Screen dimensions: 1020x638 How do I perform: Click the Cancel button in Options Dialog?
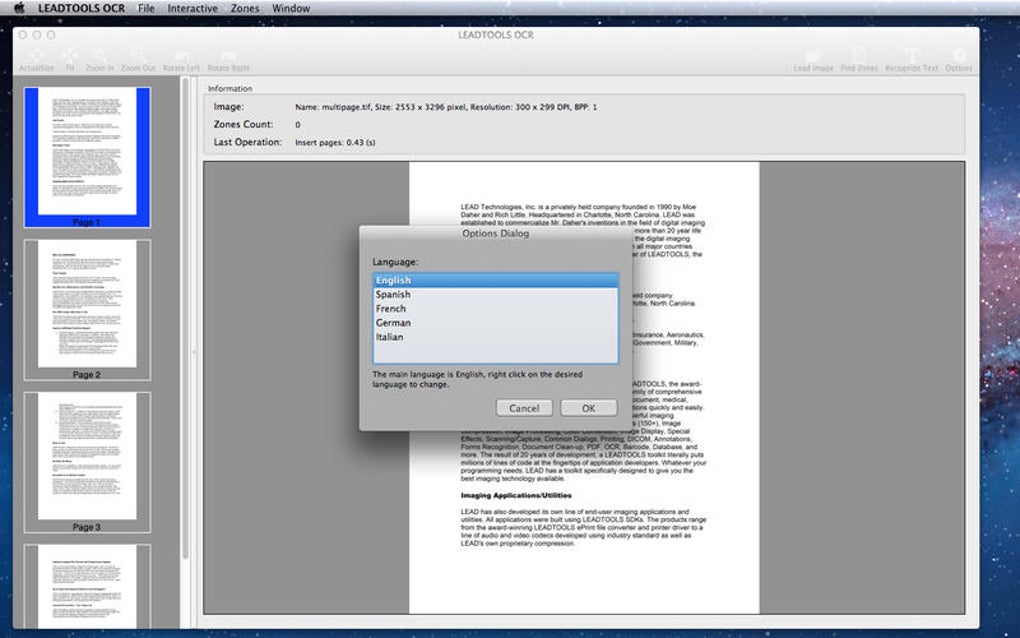pyautogui.click(x=524, y=408)
